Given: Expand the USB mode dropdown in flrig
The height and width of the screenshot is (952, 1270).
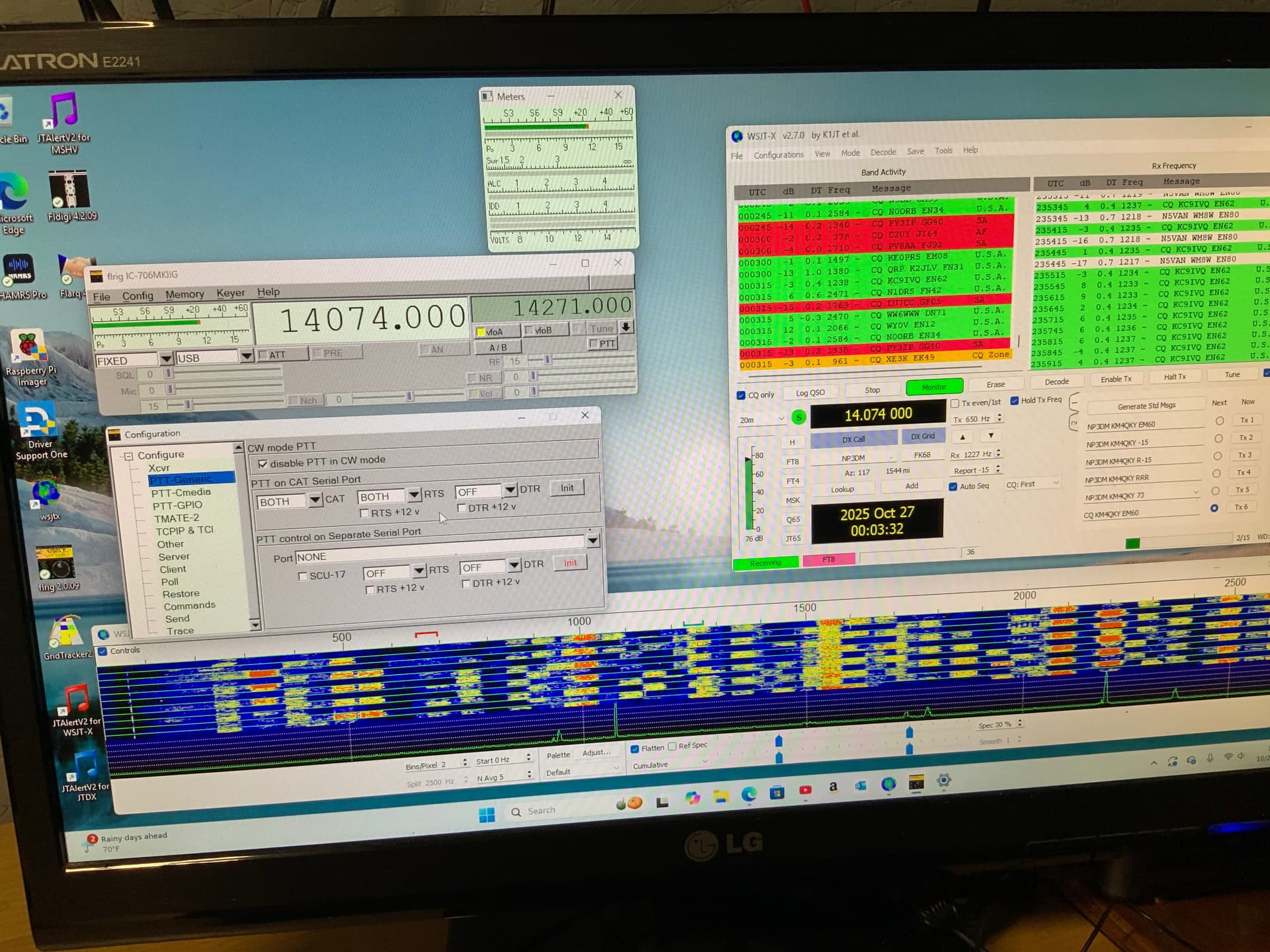Looking at the screenshot, I should pyautogui.click(x=246, y=357).
